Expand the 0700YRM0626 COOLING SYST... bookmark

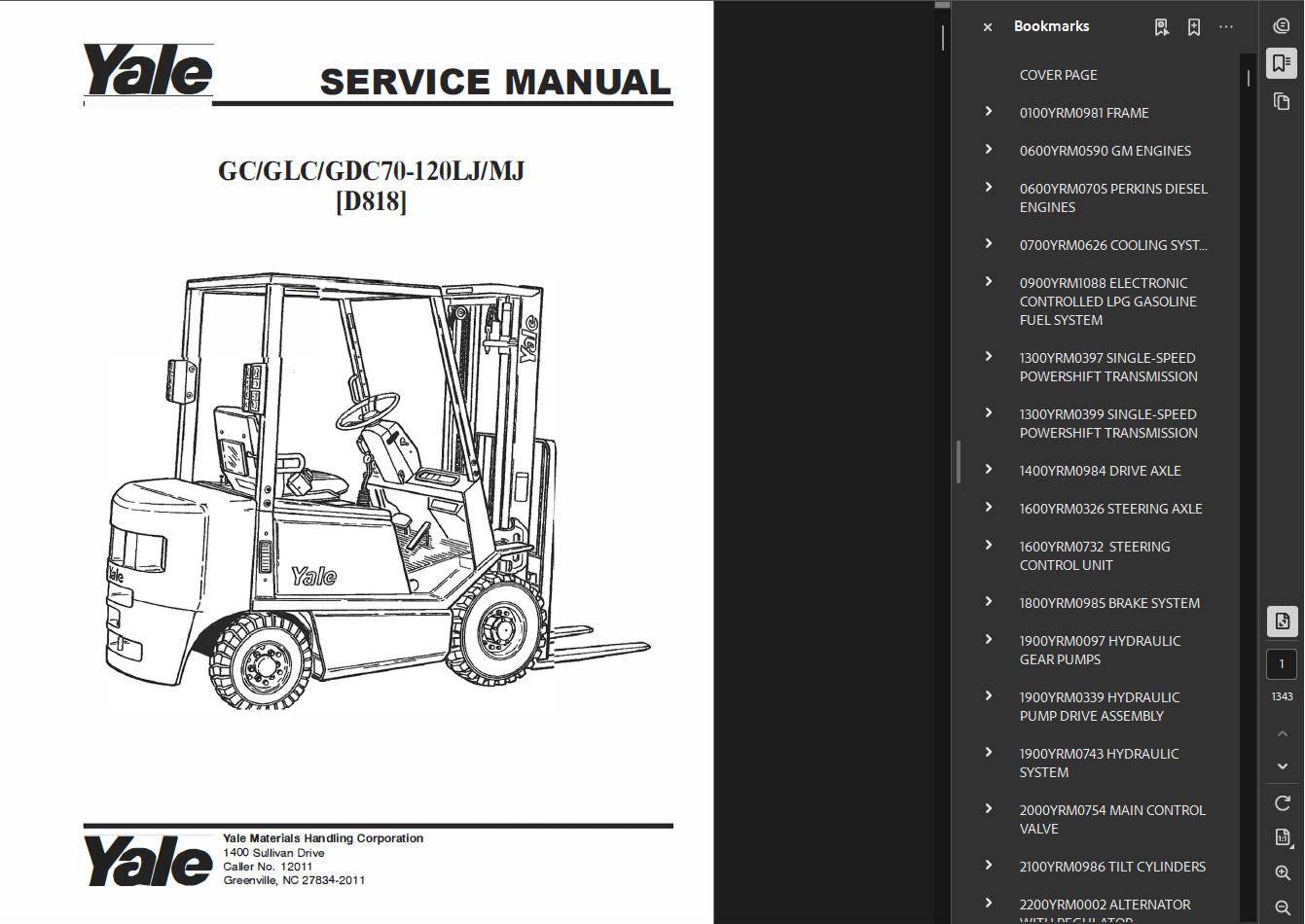tap(989, 244)
